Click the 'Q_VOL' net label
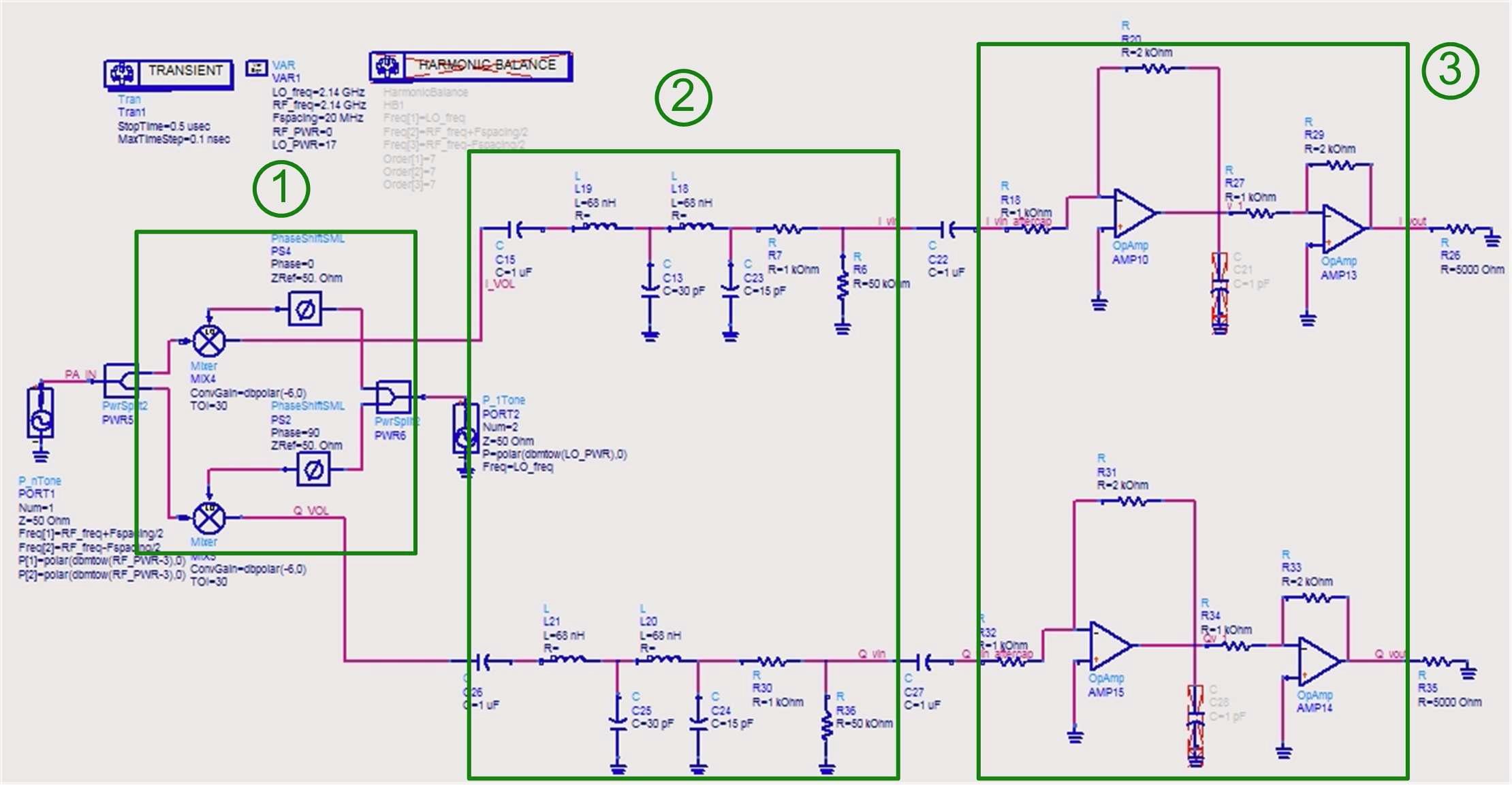The width and height of the screenshot is (1512, 785). (311, 511)
